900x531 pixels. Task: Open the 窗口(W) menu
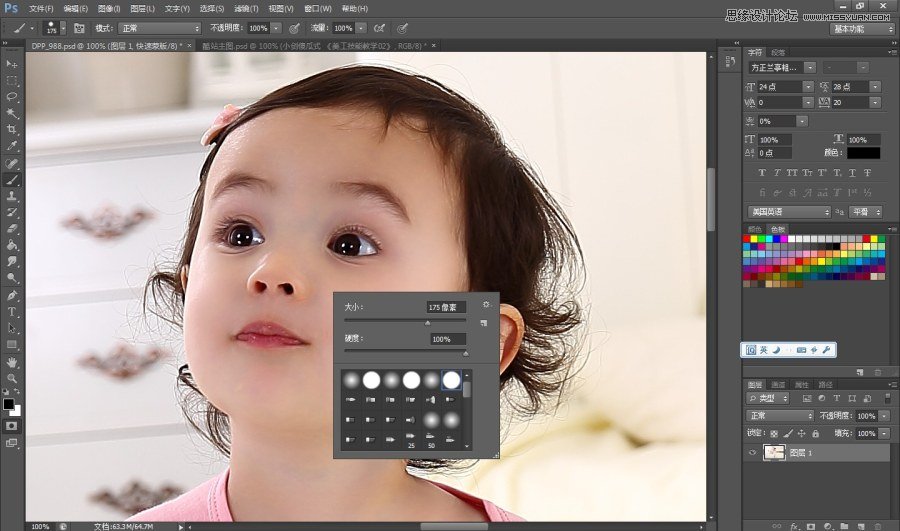317,9
